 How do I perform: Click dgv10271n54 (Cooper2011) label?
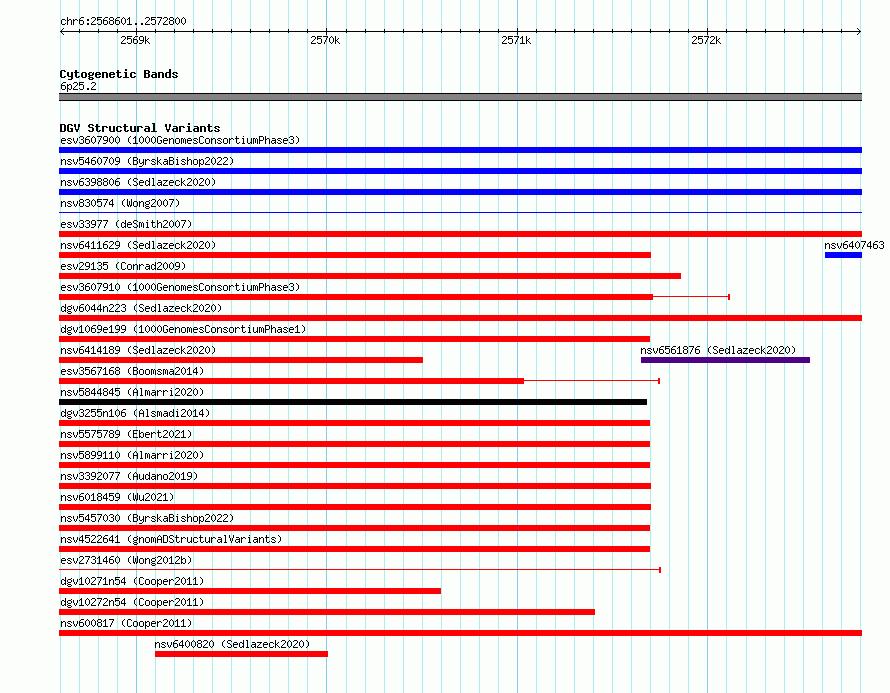click(132, 581)
